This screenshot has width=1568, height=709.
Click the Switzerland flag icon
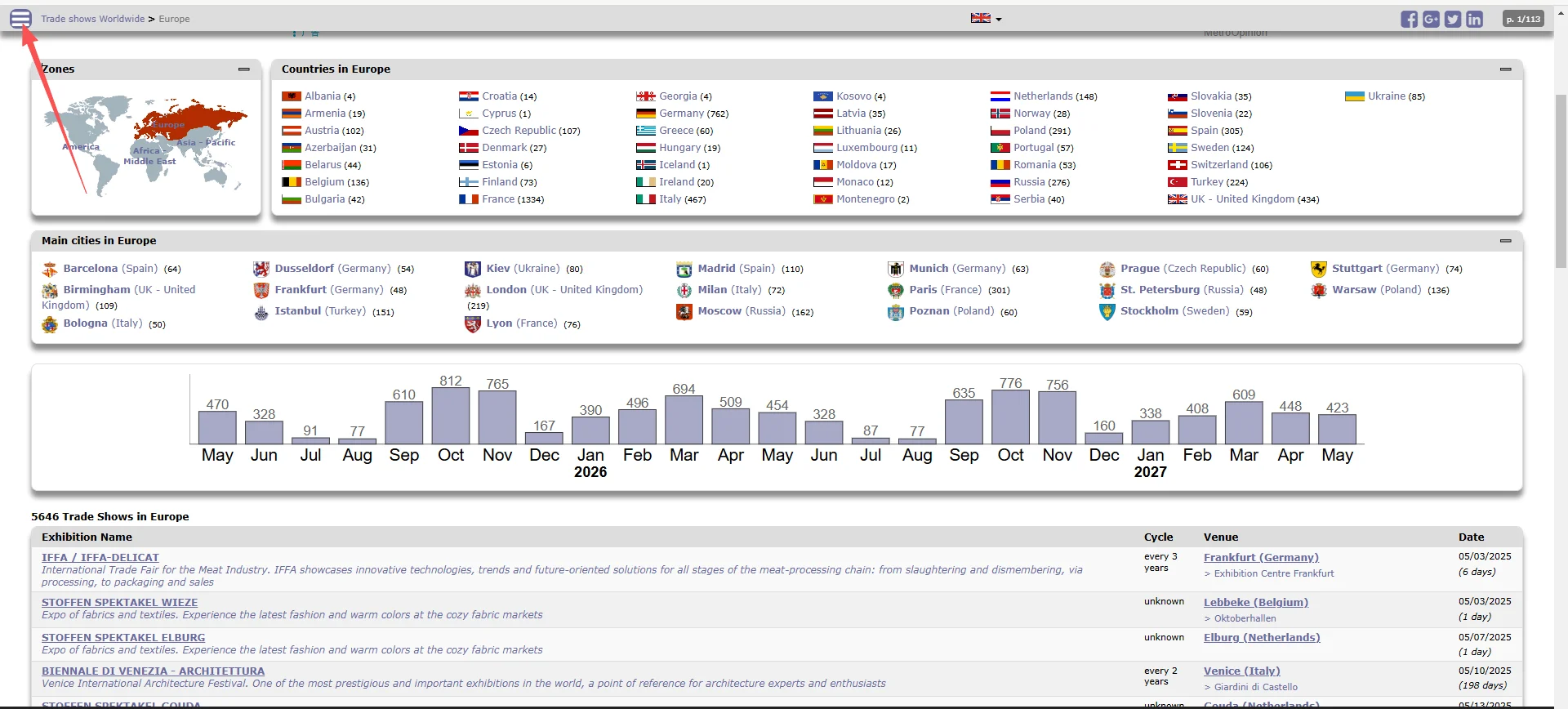coord(1178,165)
